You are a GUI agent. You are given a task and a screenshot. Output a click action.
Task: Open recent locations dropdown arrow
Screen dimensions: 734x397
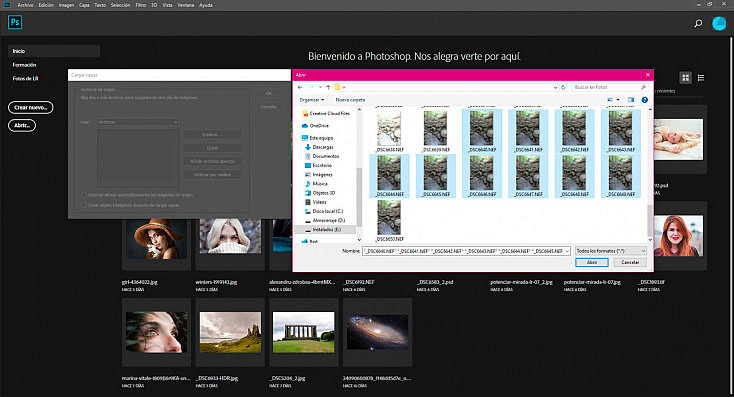(320, 87)
